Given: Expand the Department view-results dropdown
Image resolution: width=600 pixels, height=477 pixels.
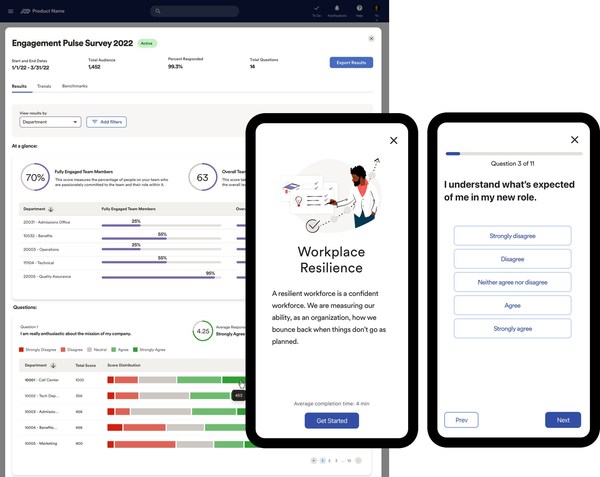Looking at the screenshot, I should coord(49,122).
